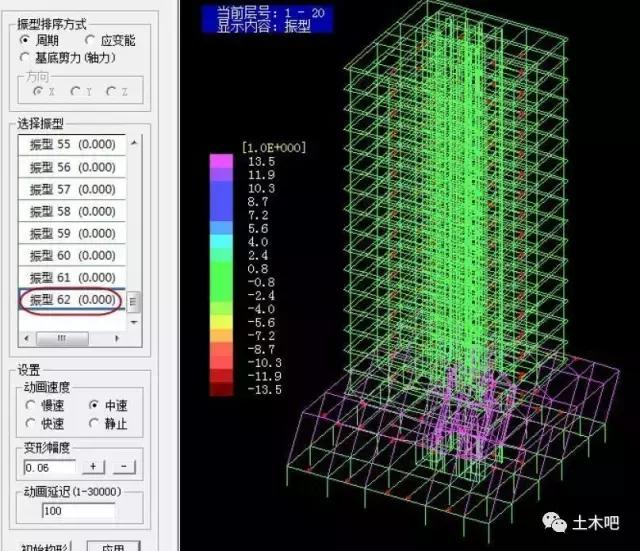
Task: Select 振型 58 in the mode list
Action: [72, 211]
